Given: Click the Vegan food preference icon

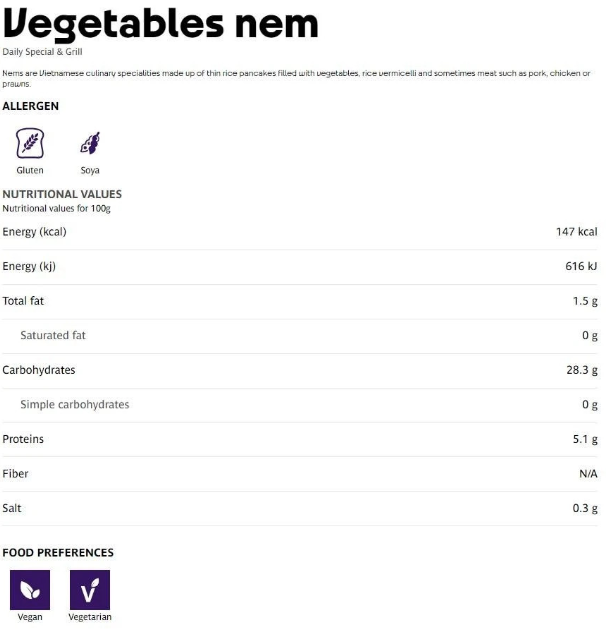Looking at the screenshot, I should [30, 590].
